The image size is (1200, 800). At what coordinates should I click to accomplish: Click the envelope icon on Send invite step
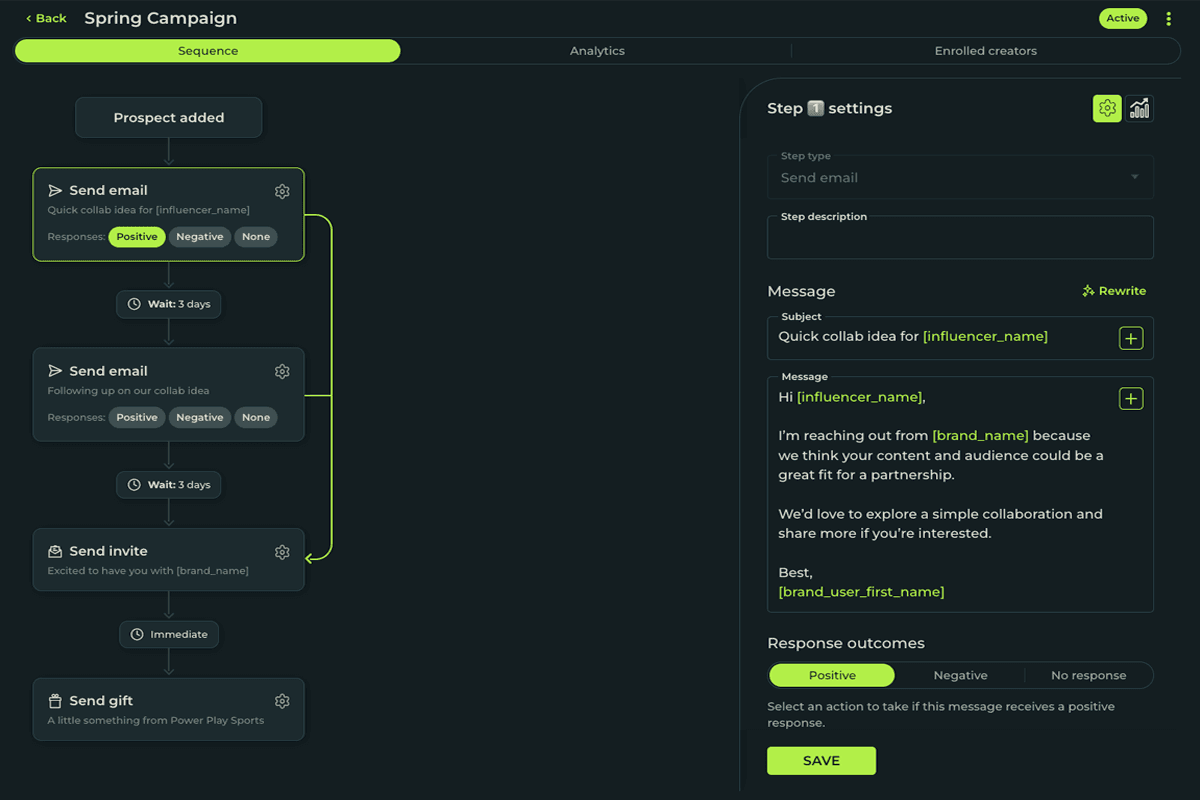[55, 551]
